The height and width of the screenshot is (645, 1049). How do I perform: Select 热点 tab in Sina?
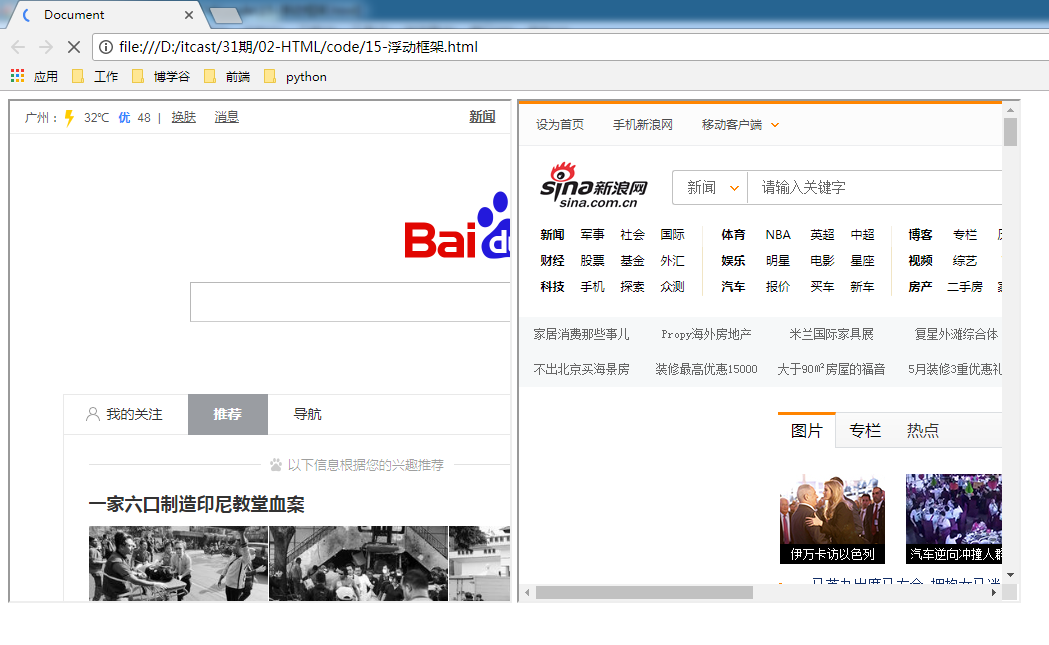[923, 430]
